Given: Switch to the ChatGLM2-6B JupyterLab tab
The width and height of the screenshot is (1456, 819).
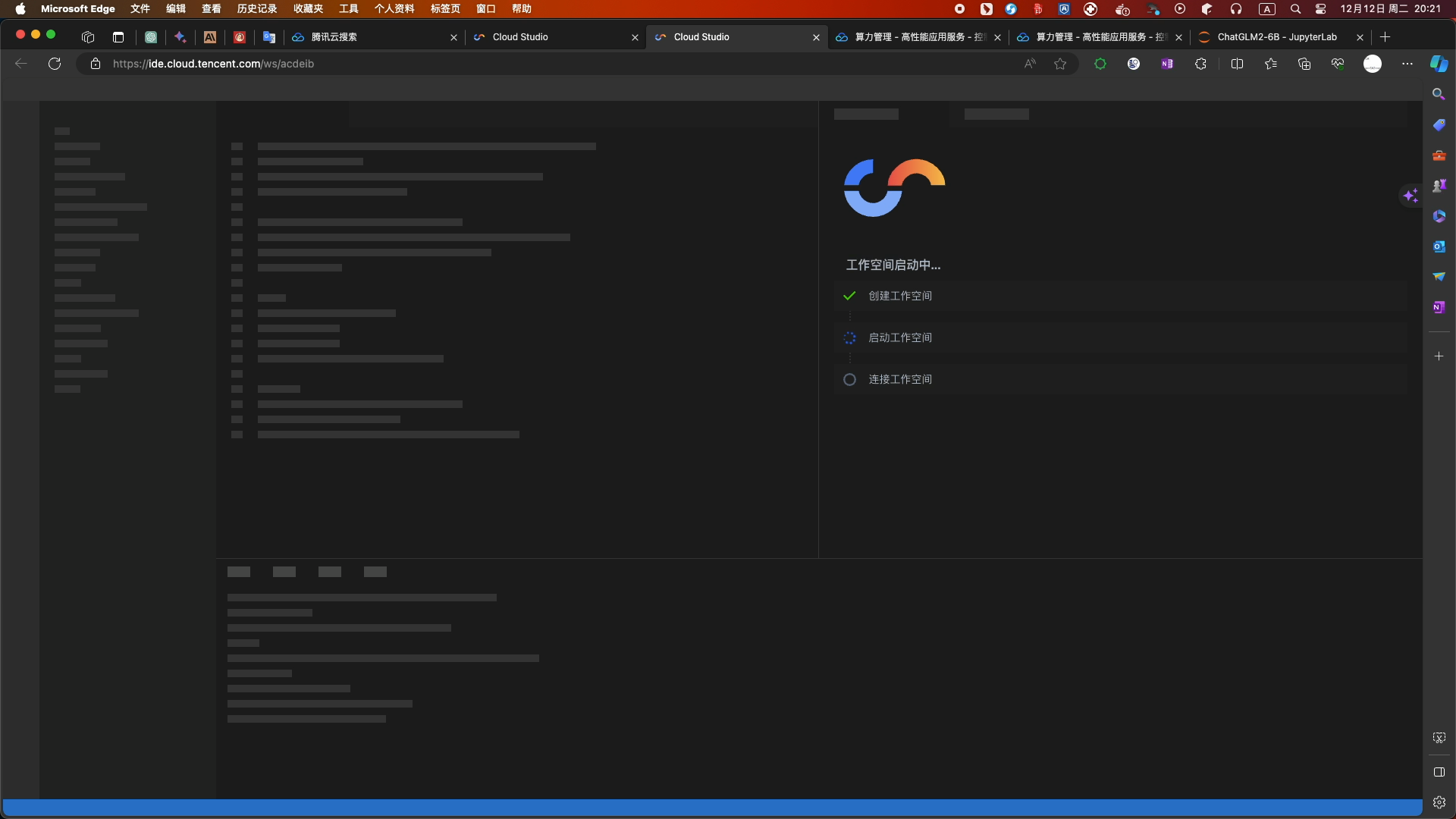Looking at the screenshot, I should [1277, 37].
